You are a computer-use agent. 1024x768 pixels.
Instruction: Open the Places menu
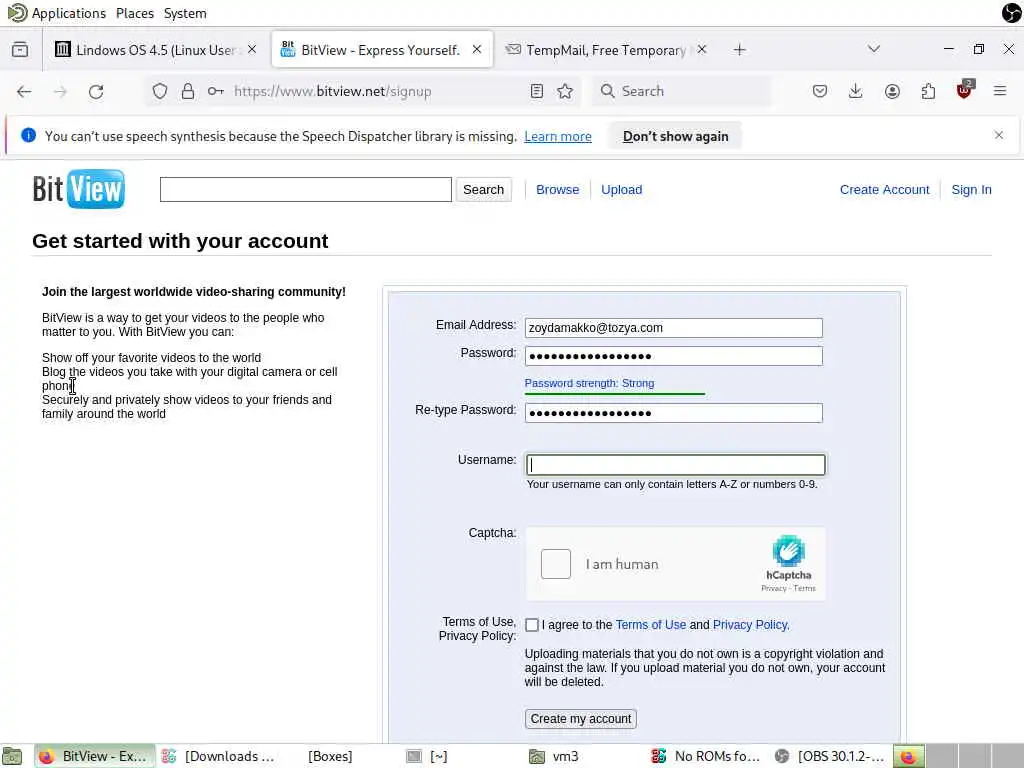point(135,13)
